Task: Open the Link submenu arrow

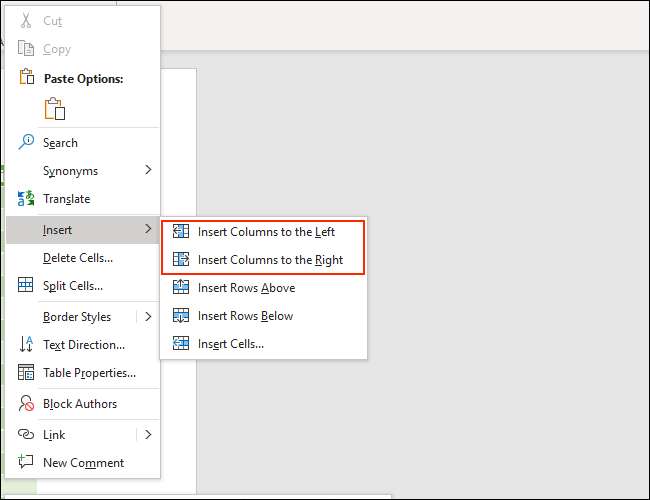Action: pyautogui.click(x=148, y=434)
